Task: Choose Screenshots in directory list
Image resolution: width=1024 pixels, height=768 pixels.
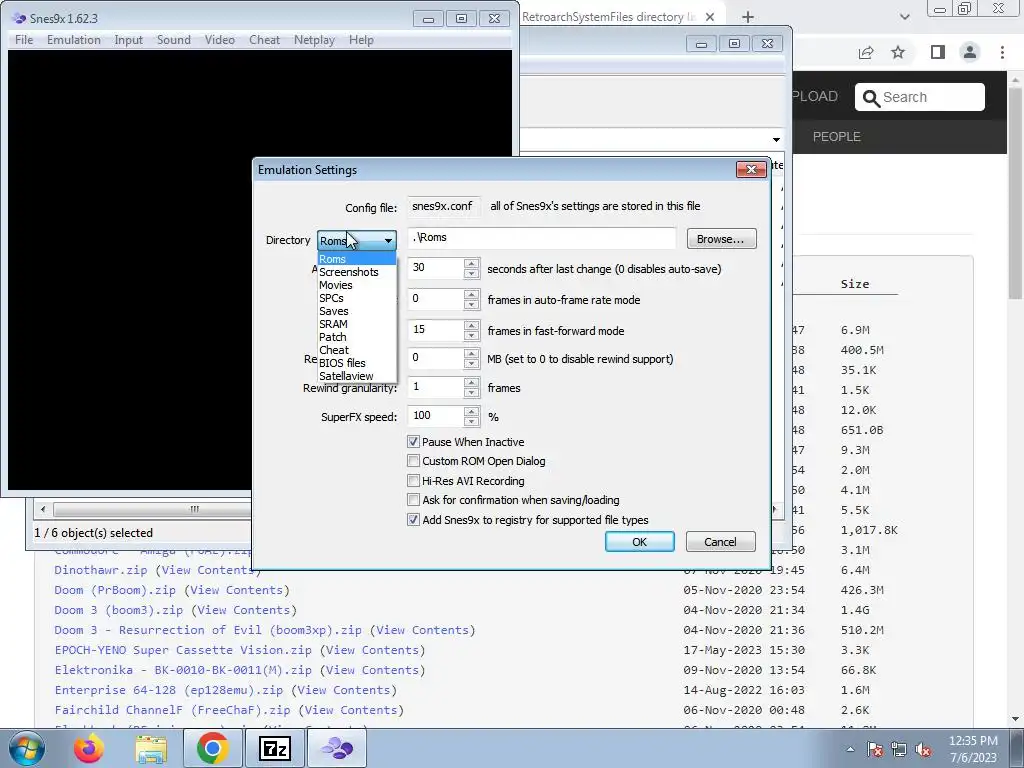Action: pyautogui.click(x=357, y=272)
